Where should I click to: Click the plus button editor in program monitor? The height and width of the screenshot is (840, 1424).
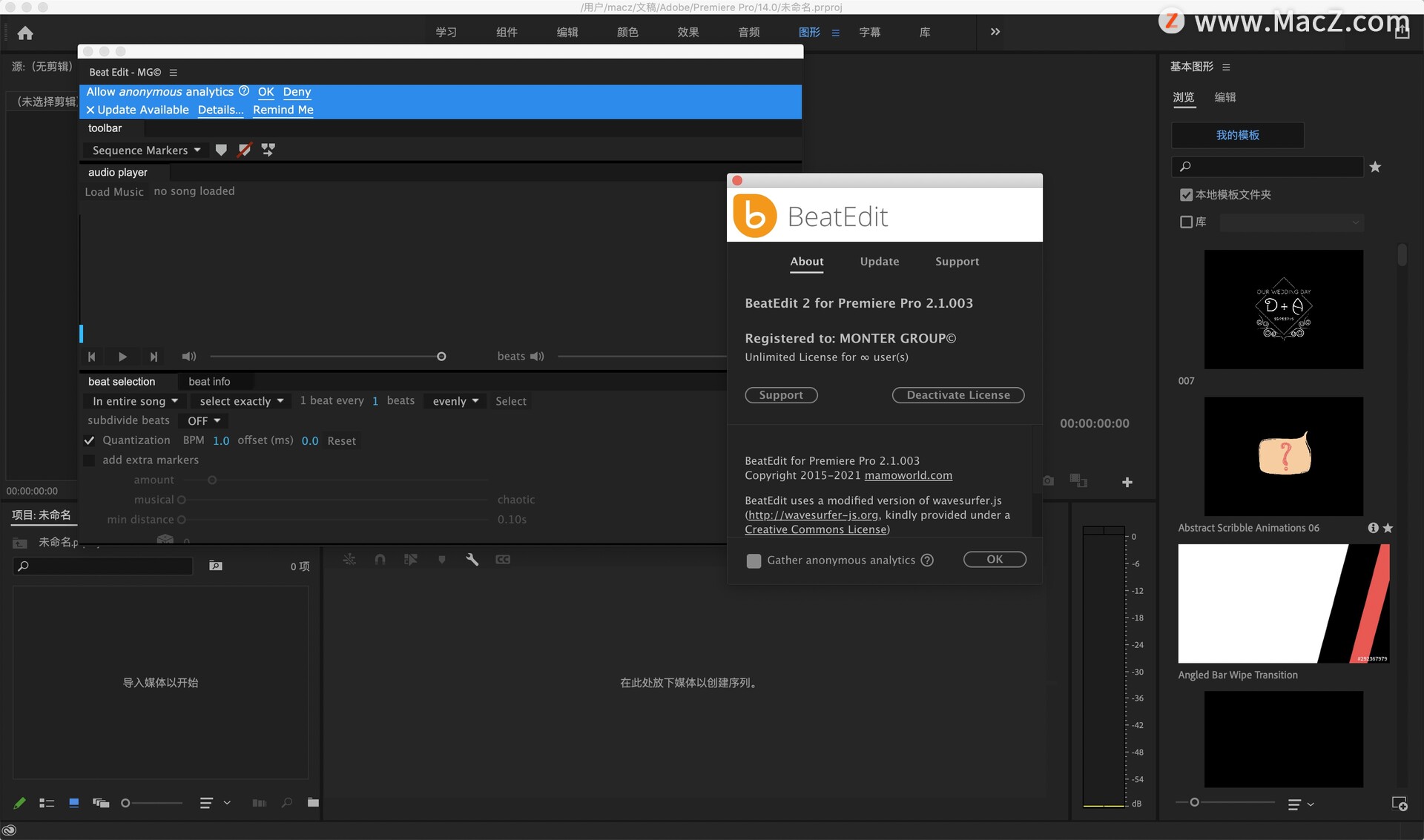coord(1127,483)
